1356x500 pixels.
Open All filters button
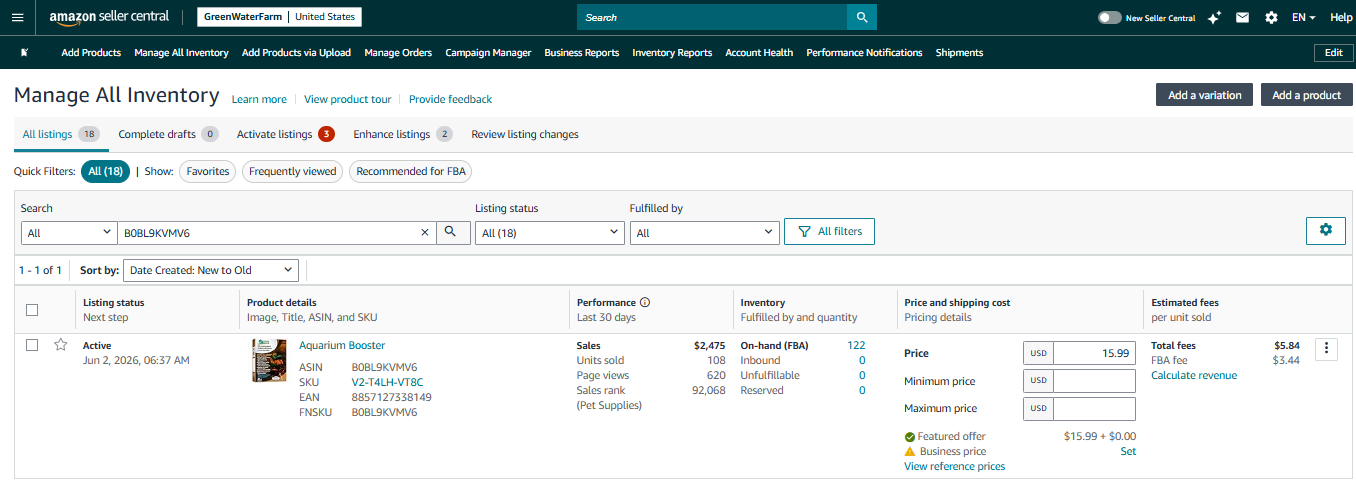click(829, 231)
